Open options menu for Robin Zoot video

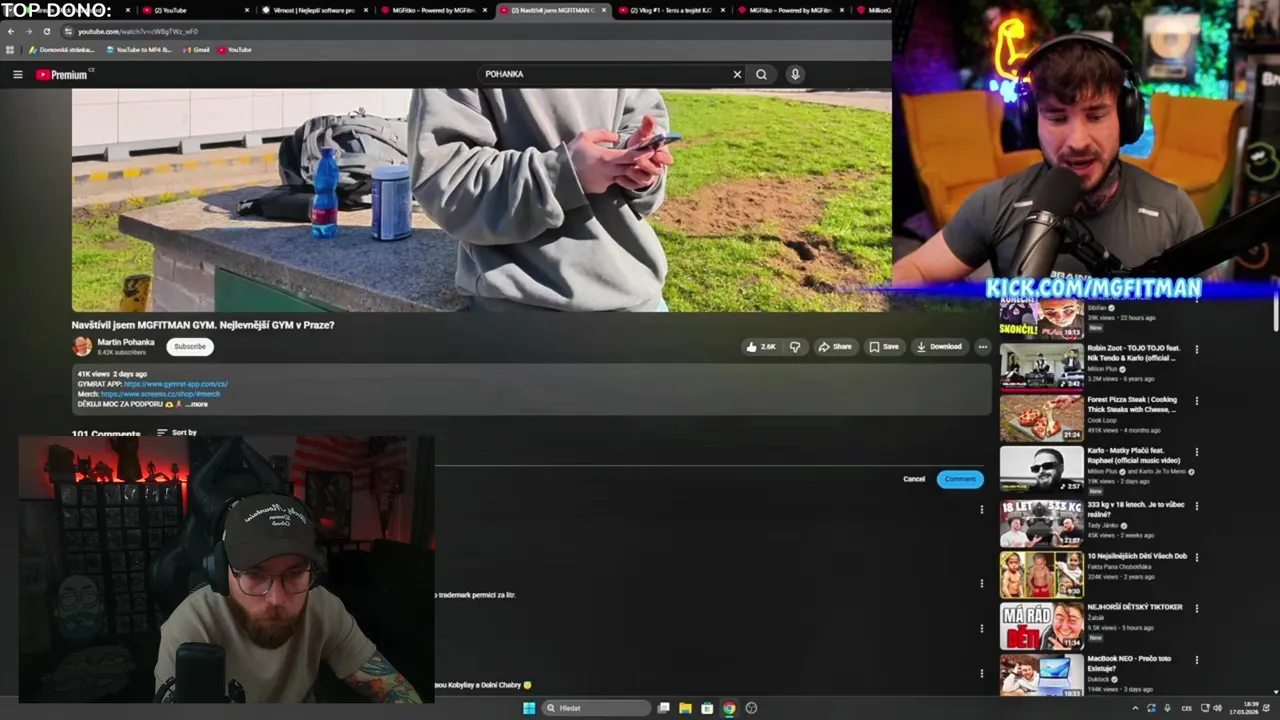pos(1196,349)
